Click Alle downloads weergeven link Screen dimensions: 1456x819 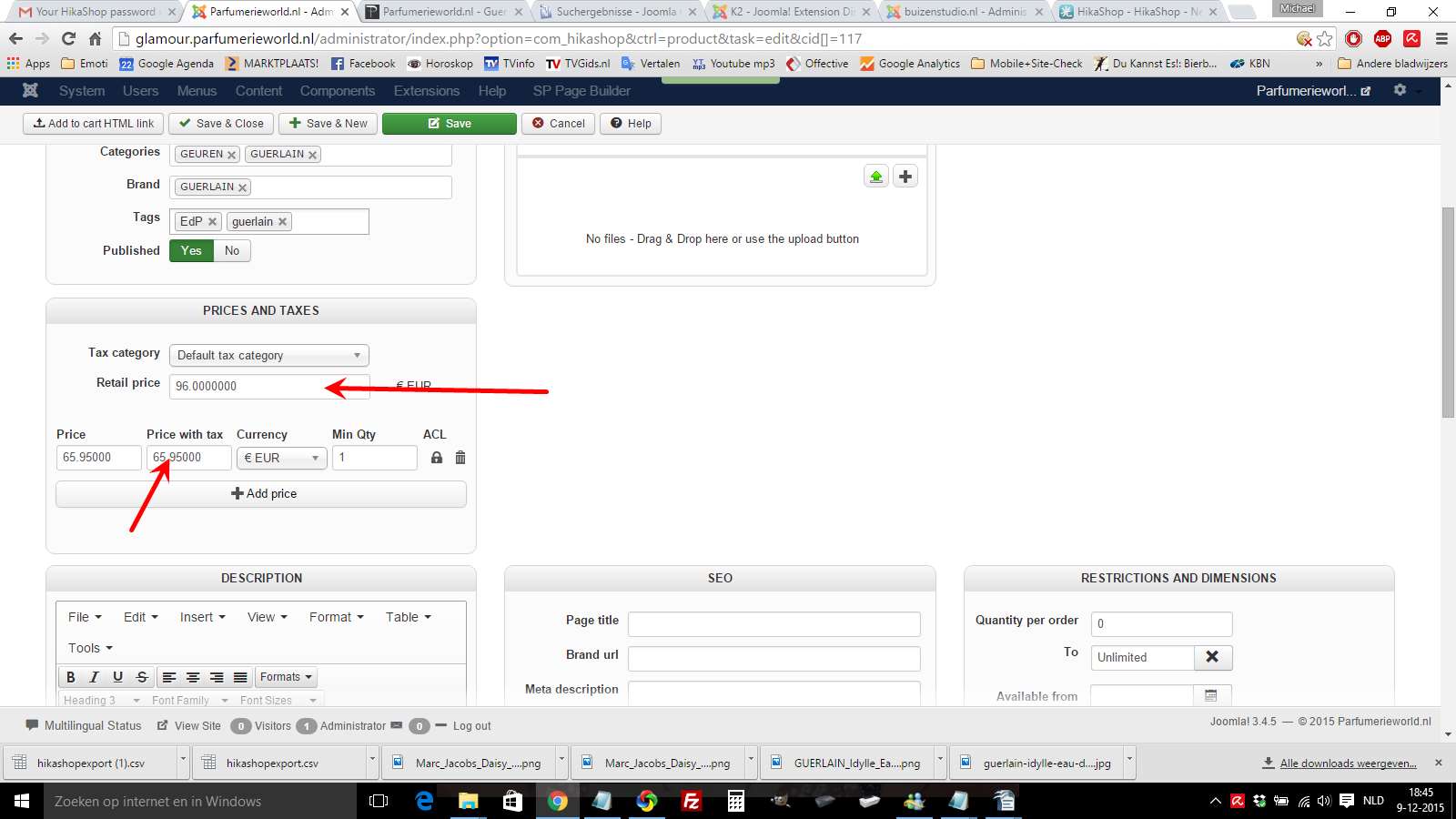(x=1348, y=763)
